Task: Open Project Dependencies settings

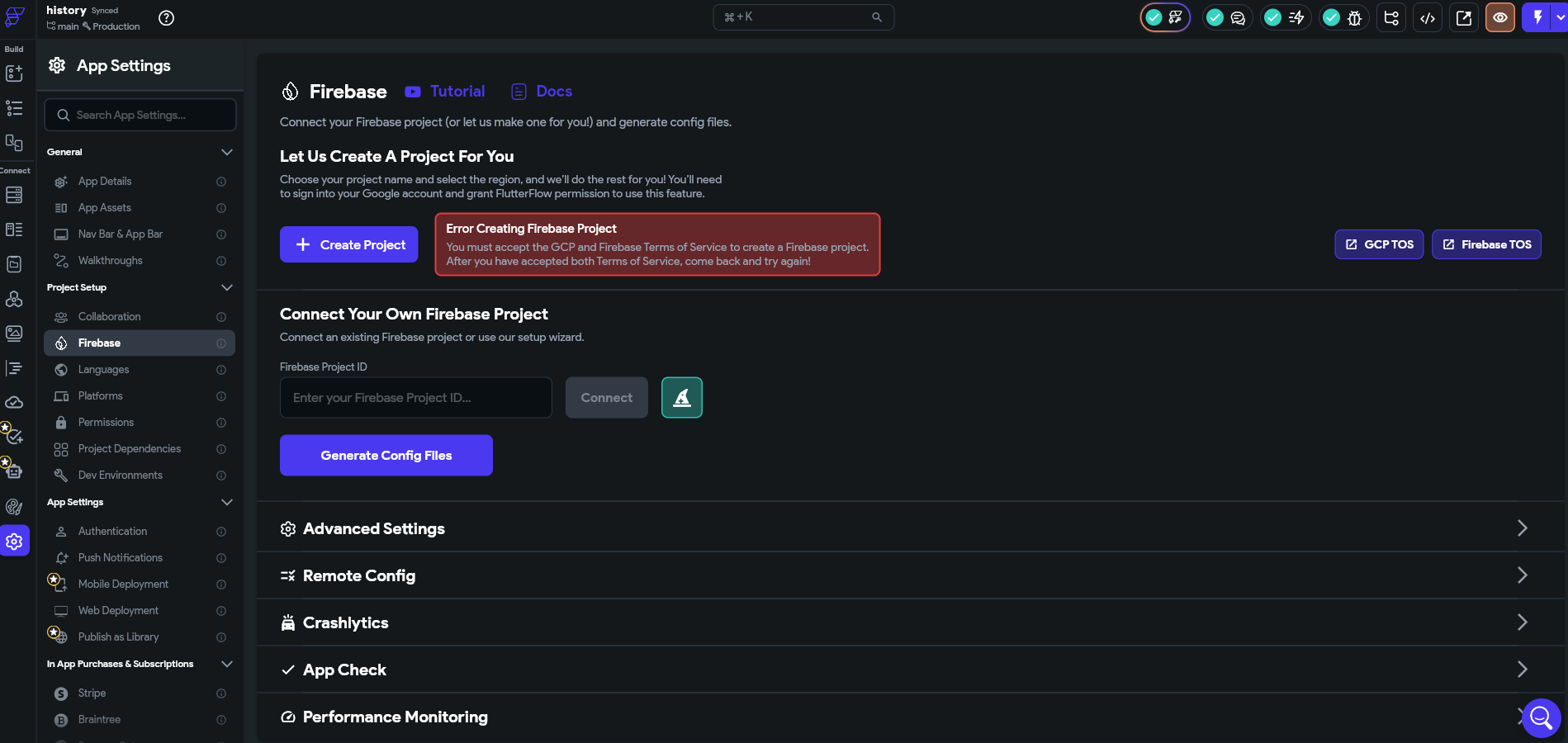Action: [140, 449]
